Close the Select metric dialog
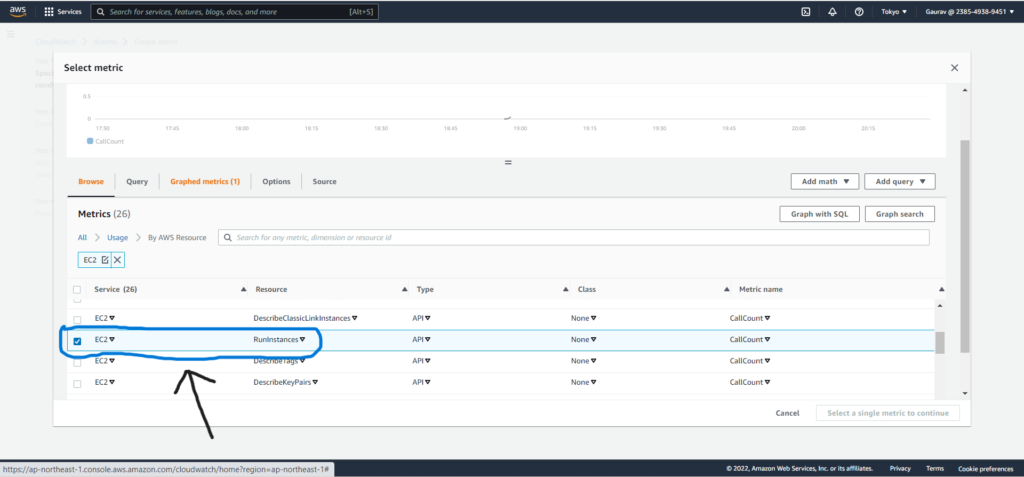Viewport: 1024px width, 477px height. [x=954, y=68]
